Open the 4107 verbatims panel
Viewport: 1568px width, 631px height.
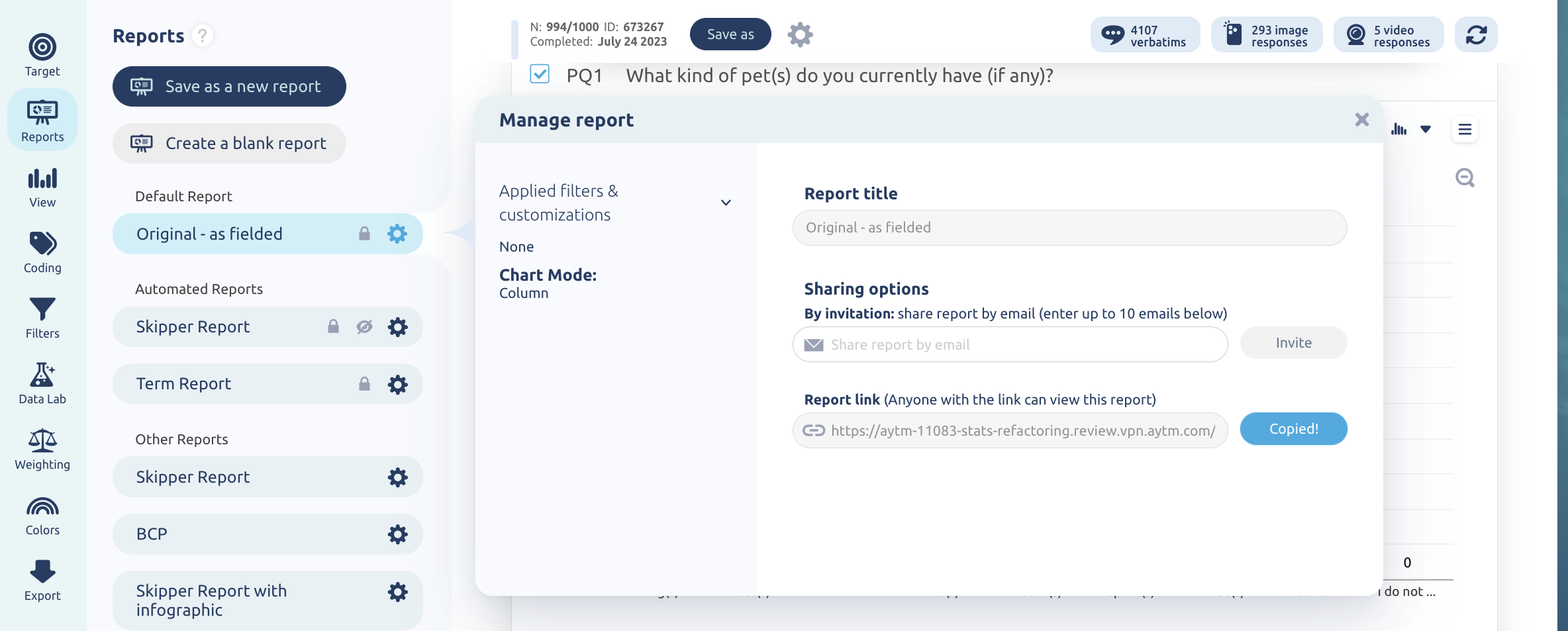click(x=1145, y=35)
